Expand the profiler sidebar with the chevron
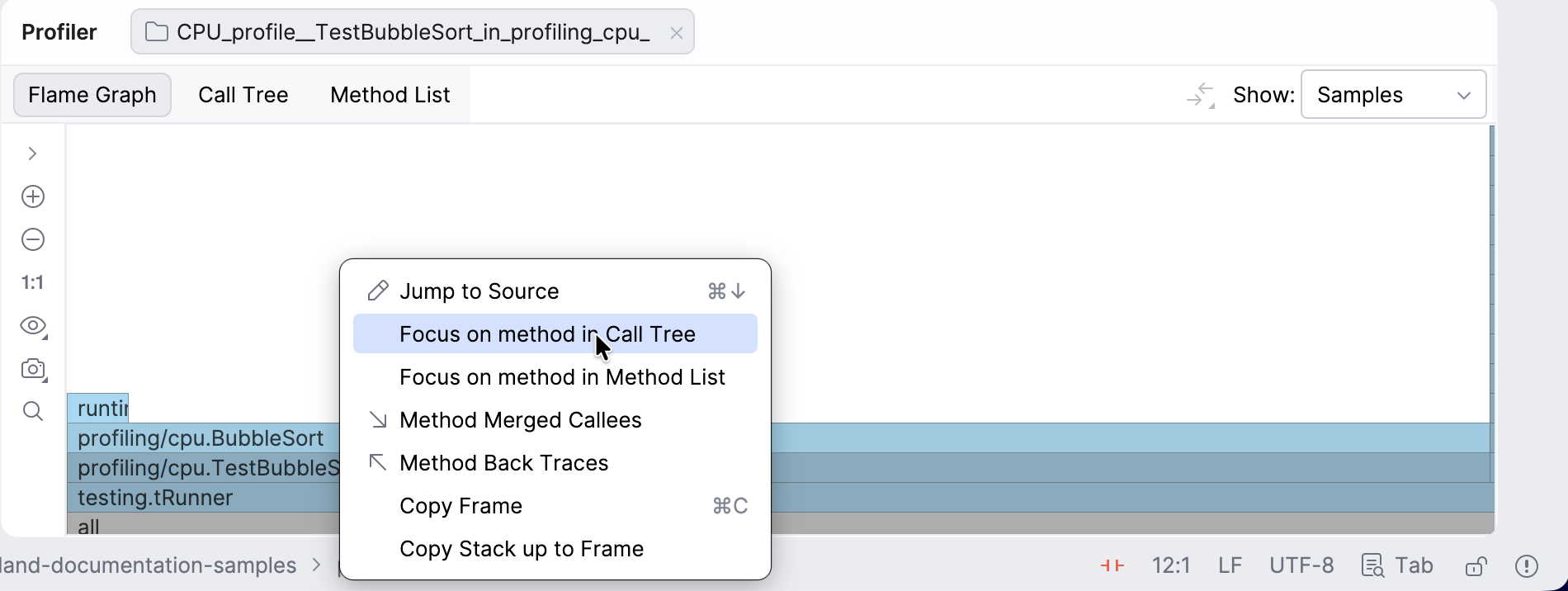The image size is (1568, 591). click(x=32, y=154)
